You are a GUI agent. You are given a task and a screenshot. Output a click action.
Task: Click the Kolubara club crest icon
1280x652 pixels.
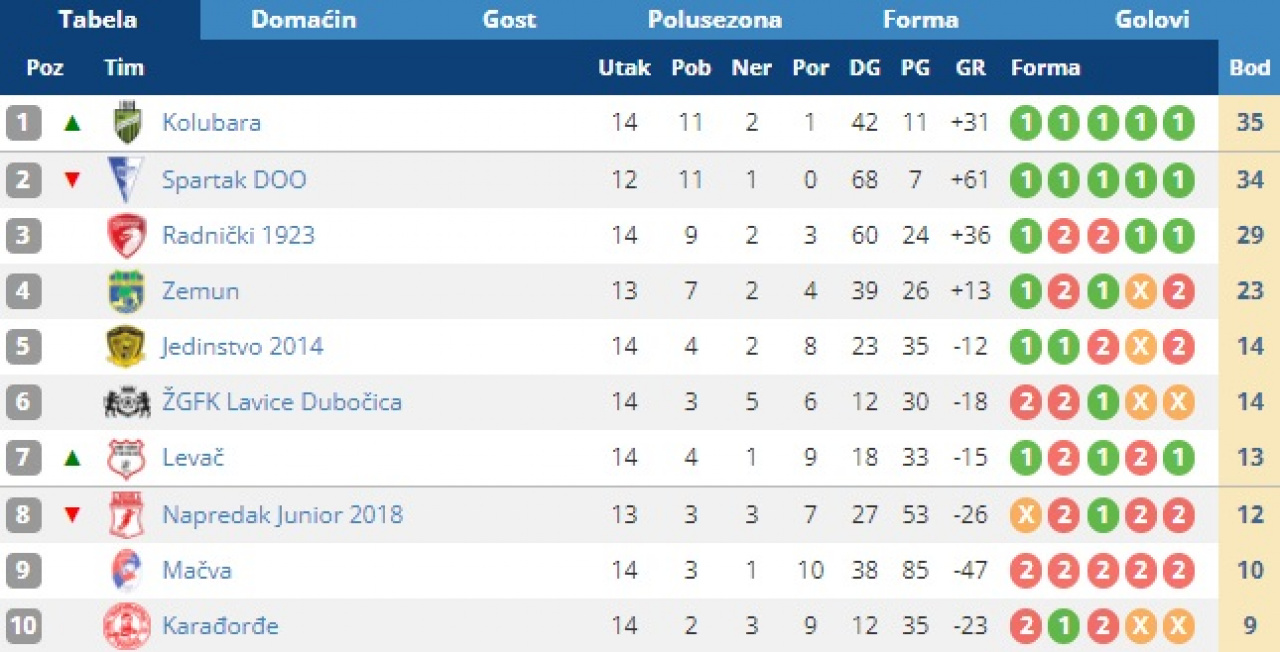click(126, 123)
